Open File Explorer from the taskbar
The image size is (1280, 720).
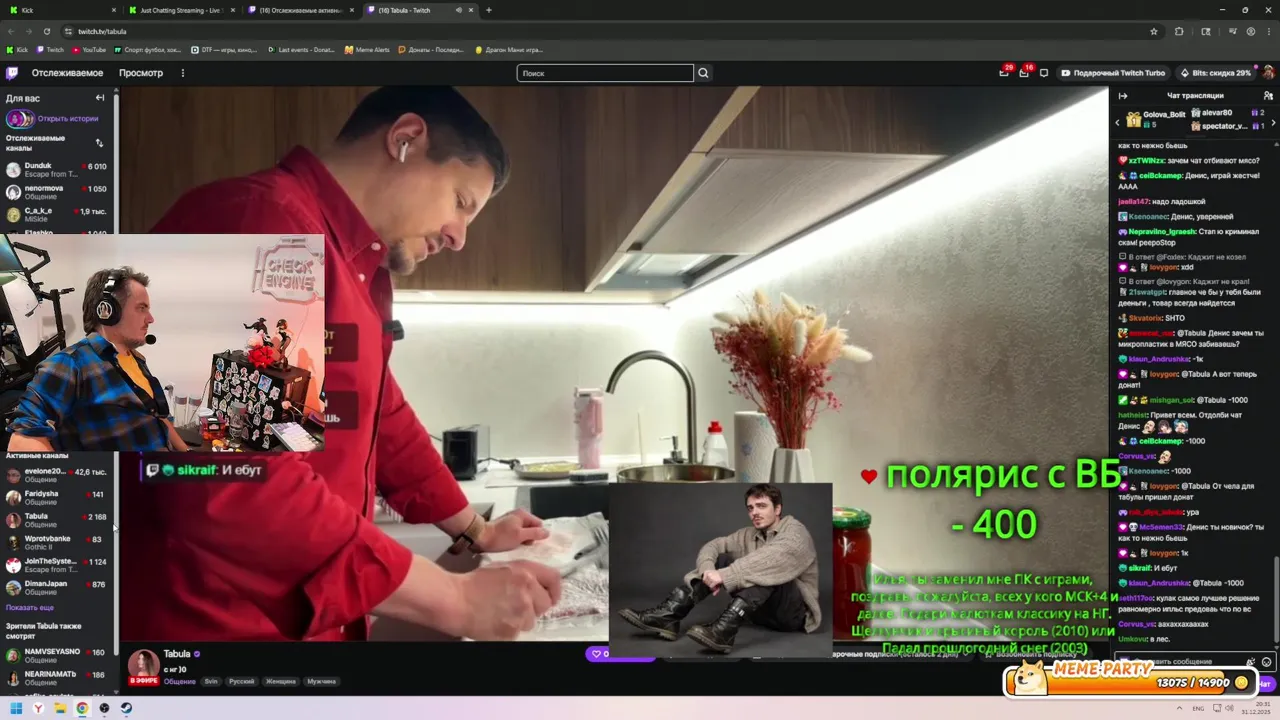point(60,708)
